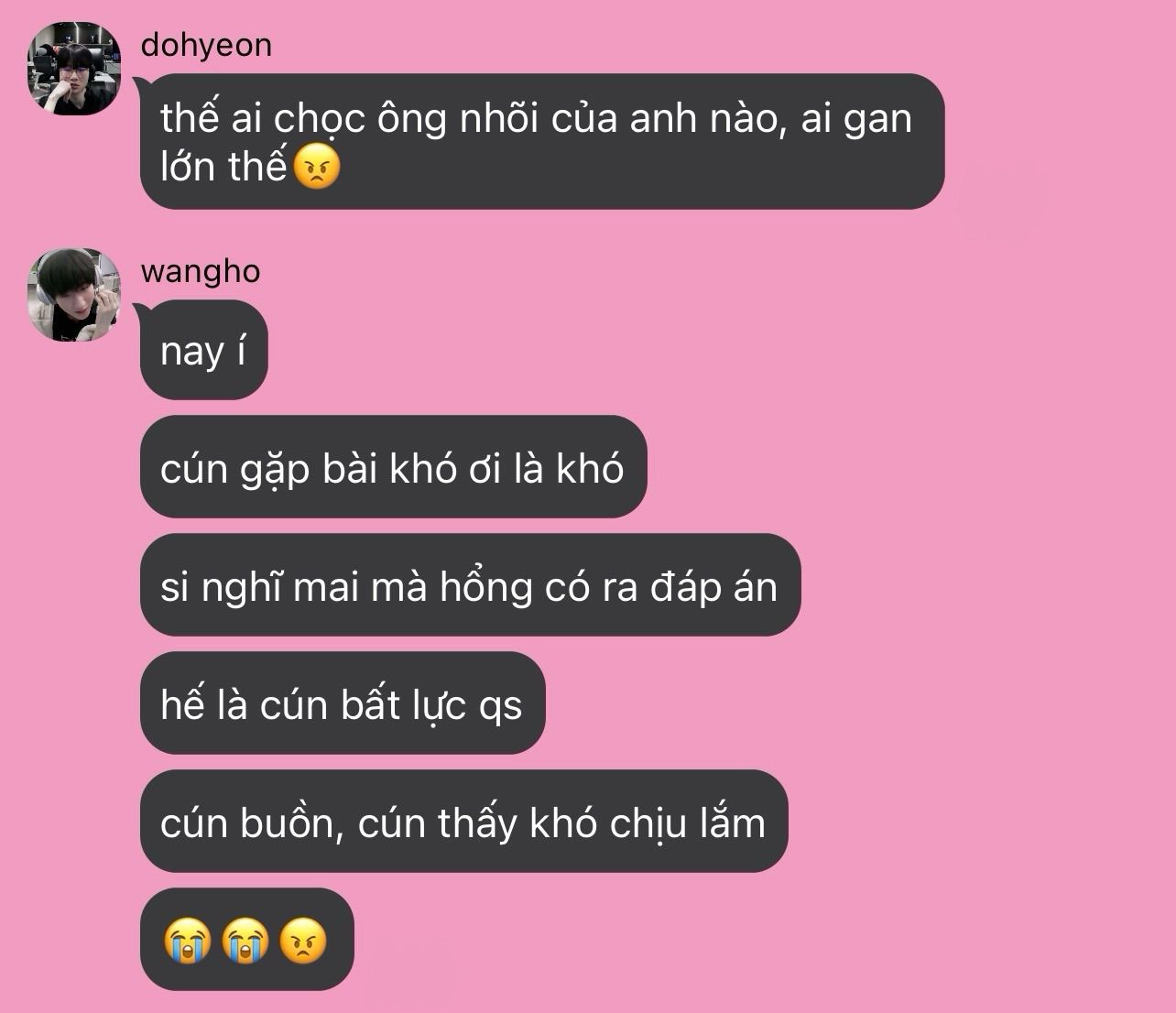Select the angry emoji in dohyeon's message
This screenshot has height=1013, width=1176.
coord(316,168)
